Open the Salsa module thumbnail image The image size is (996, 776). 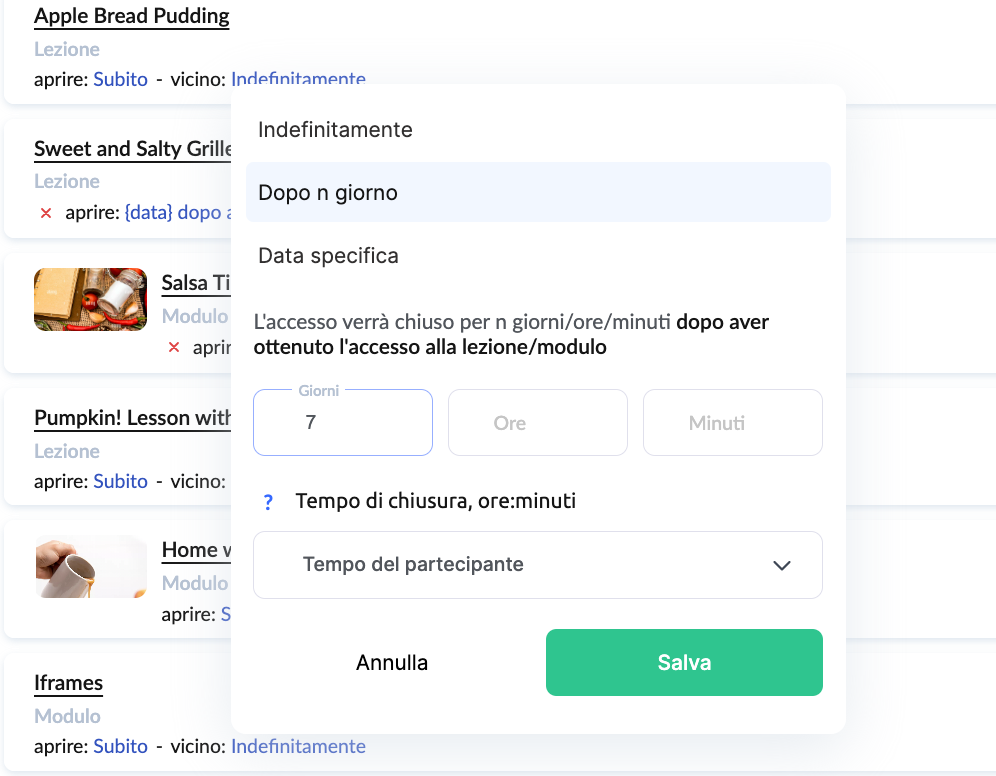click(x=91, y=299)
